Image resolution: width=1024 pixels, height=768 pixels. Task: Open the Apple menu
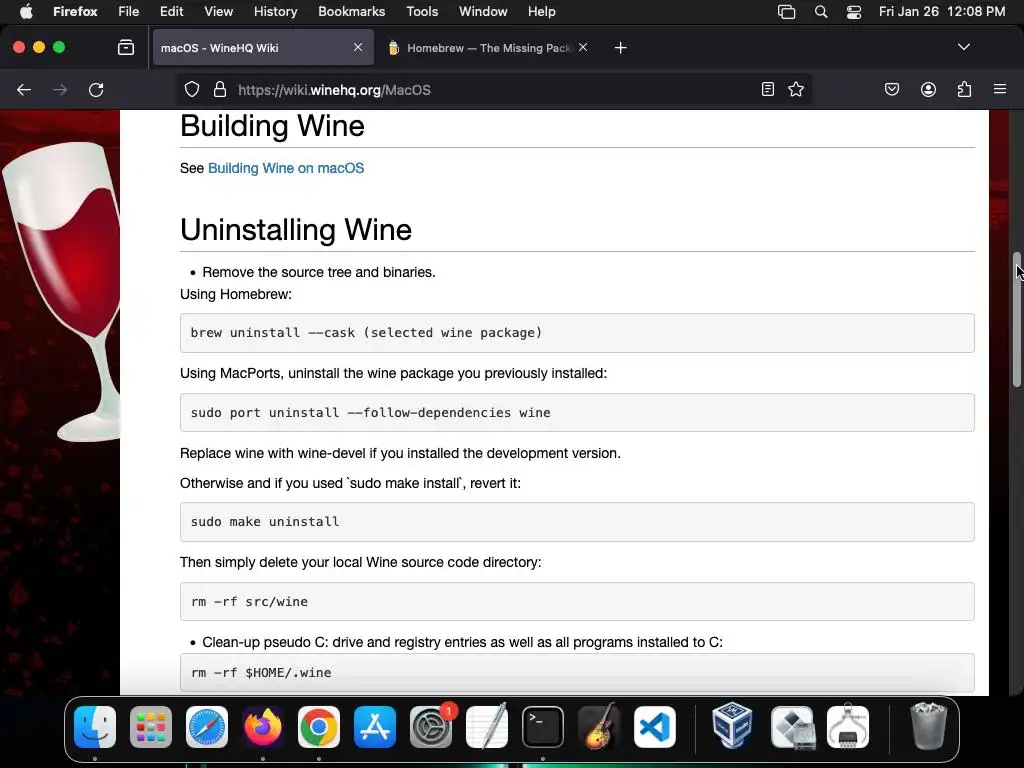(26, 12)
